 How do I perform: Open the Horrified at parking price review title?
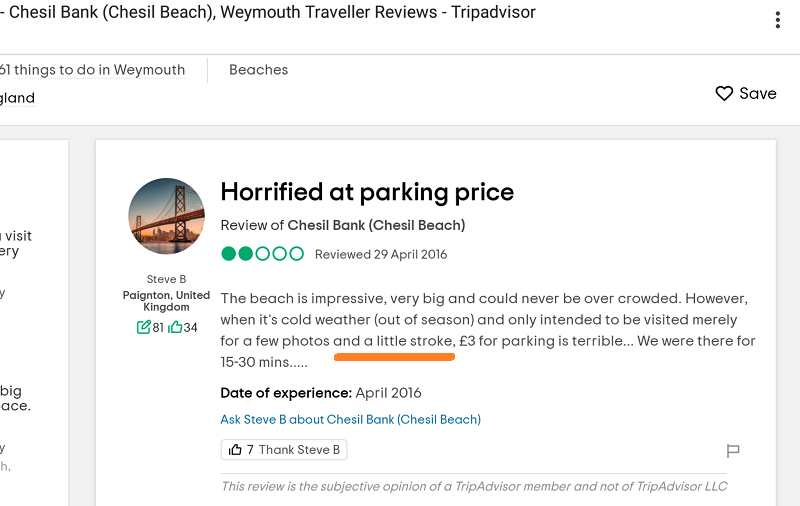(x=367, y=192)
